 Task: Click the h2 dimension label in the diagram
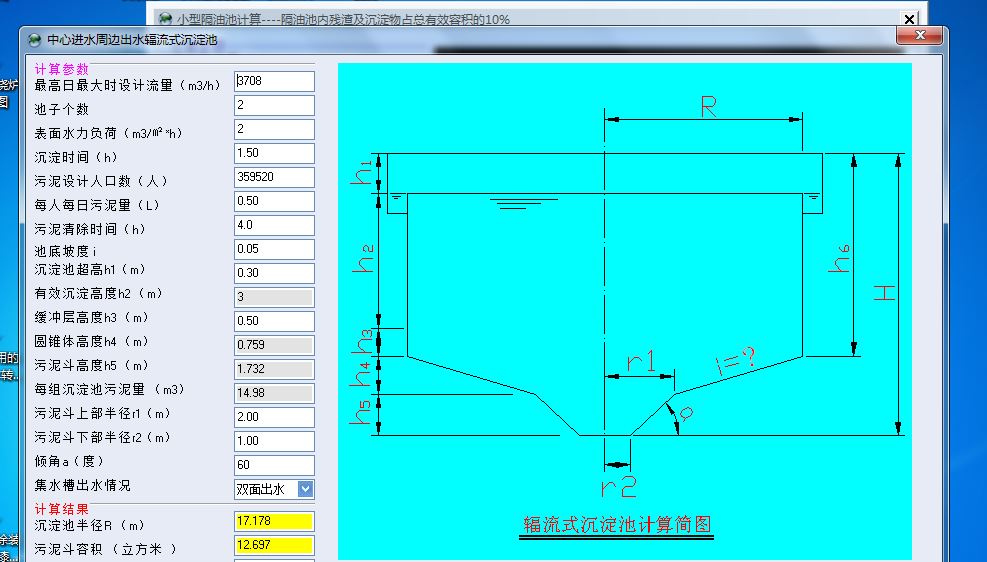pos(363,258)
